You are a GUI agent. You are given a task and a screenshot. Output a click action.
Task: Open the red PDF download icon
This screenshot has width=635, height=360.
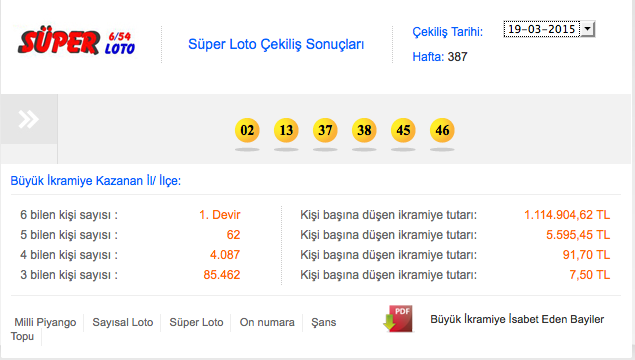[398, 319]
